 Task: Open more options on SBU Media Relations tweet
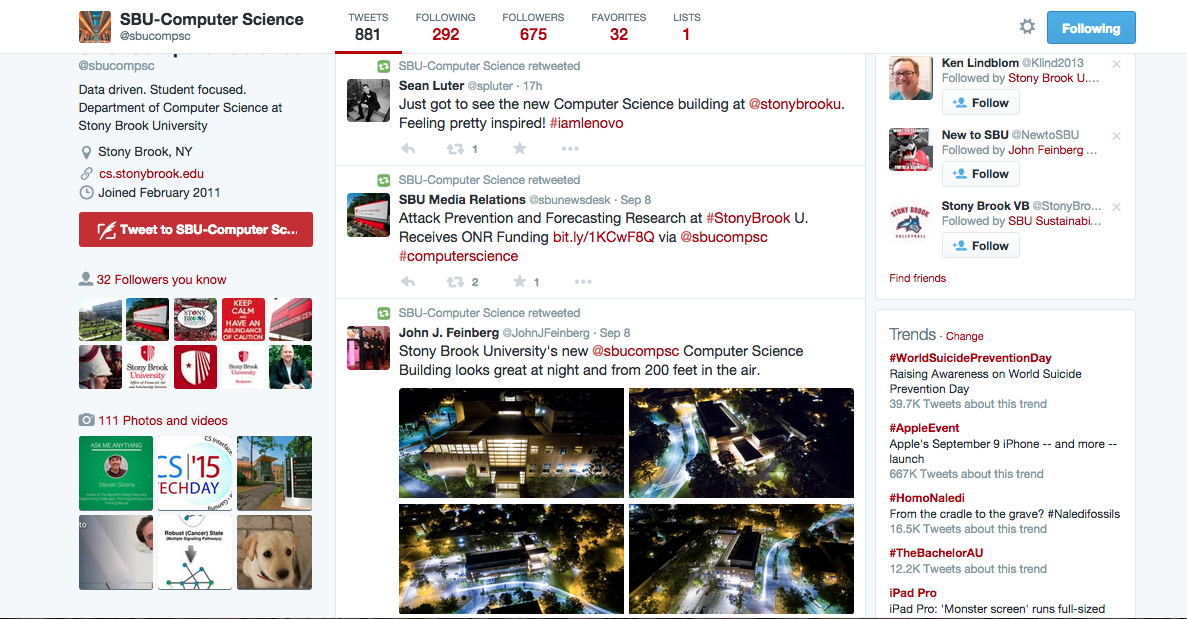coord(583,282)
